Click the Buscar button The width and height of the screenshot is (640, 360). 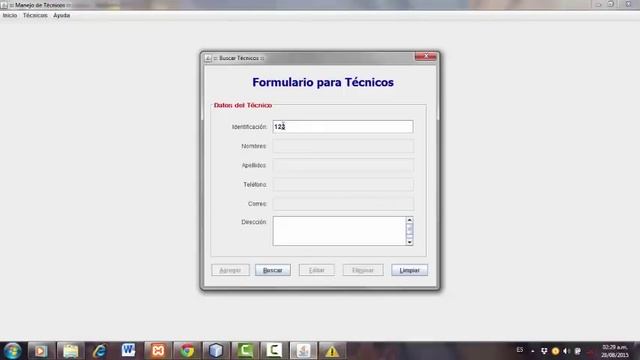(273, 270)
